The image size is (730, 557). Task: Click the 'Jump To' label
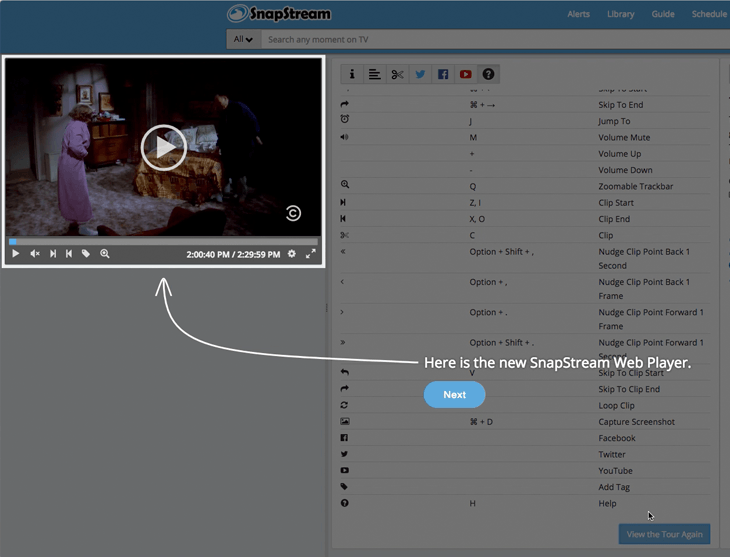[614, 121]
